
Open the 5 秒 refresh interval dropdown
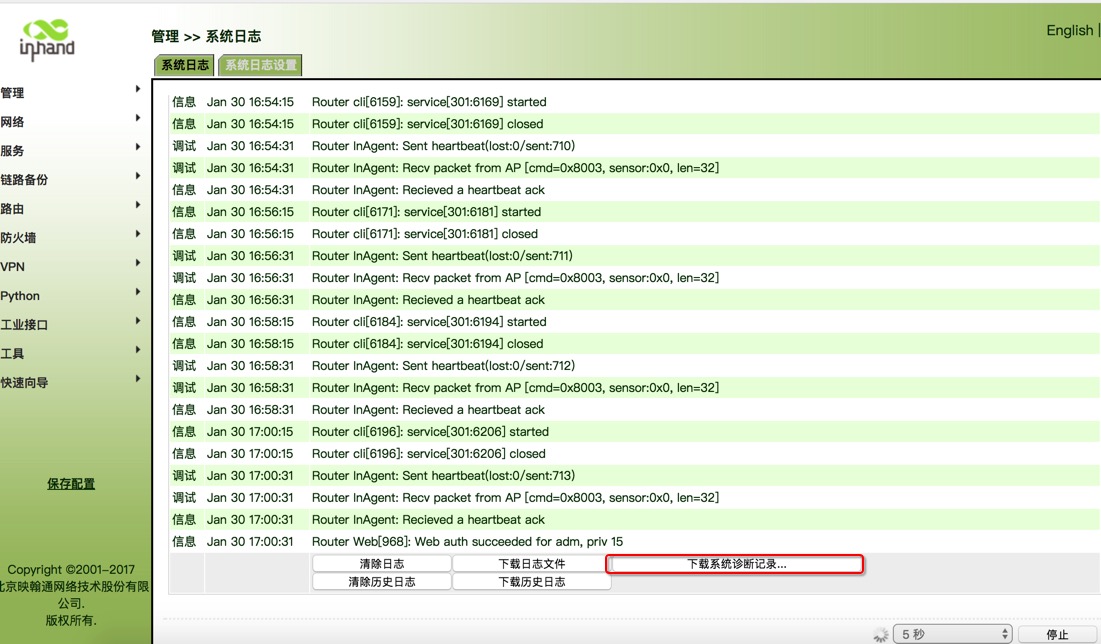[953, 631]
